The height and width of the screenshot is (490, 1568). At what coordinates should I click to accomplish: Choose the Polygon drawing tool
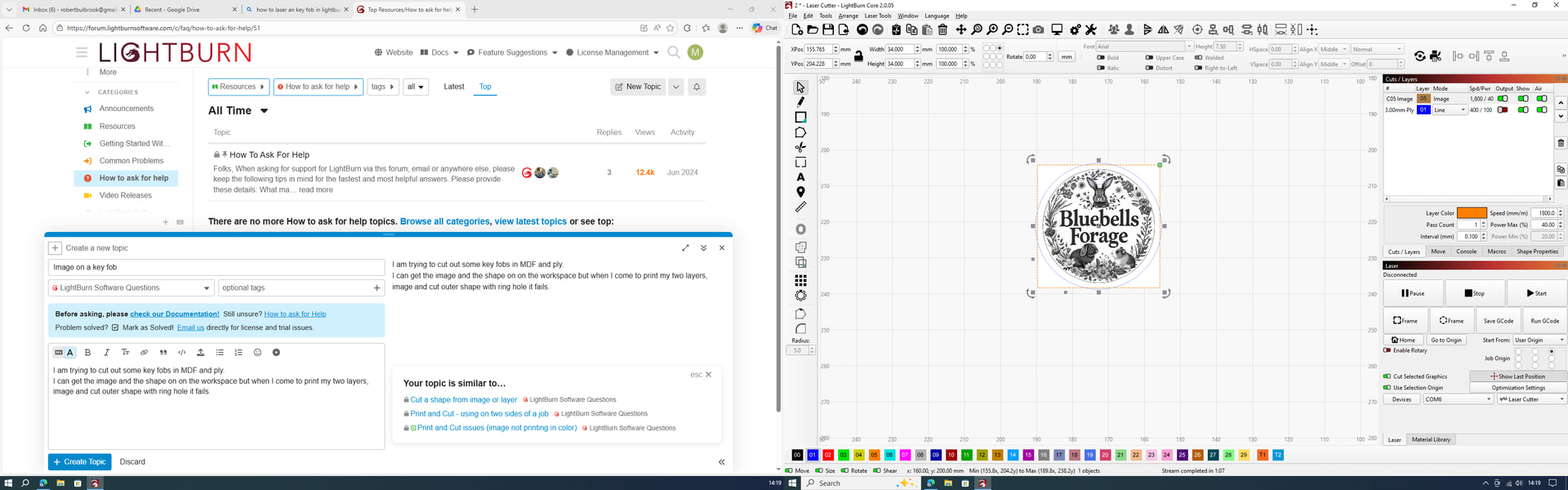(x=800, y=132)
